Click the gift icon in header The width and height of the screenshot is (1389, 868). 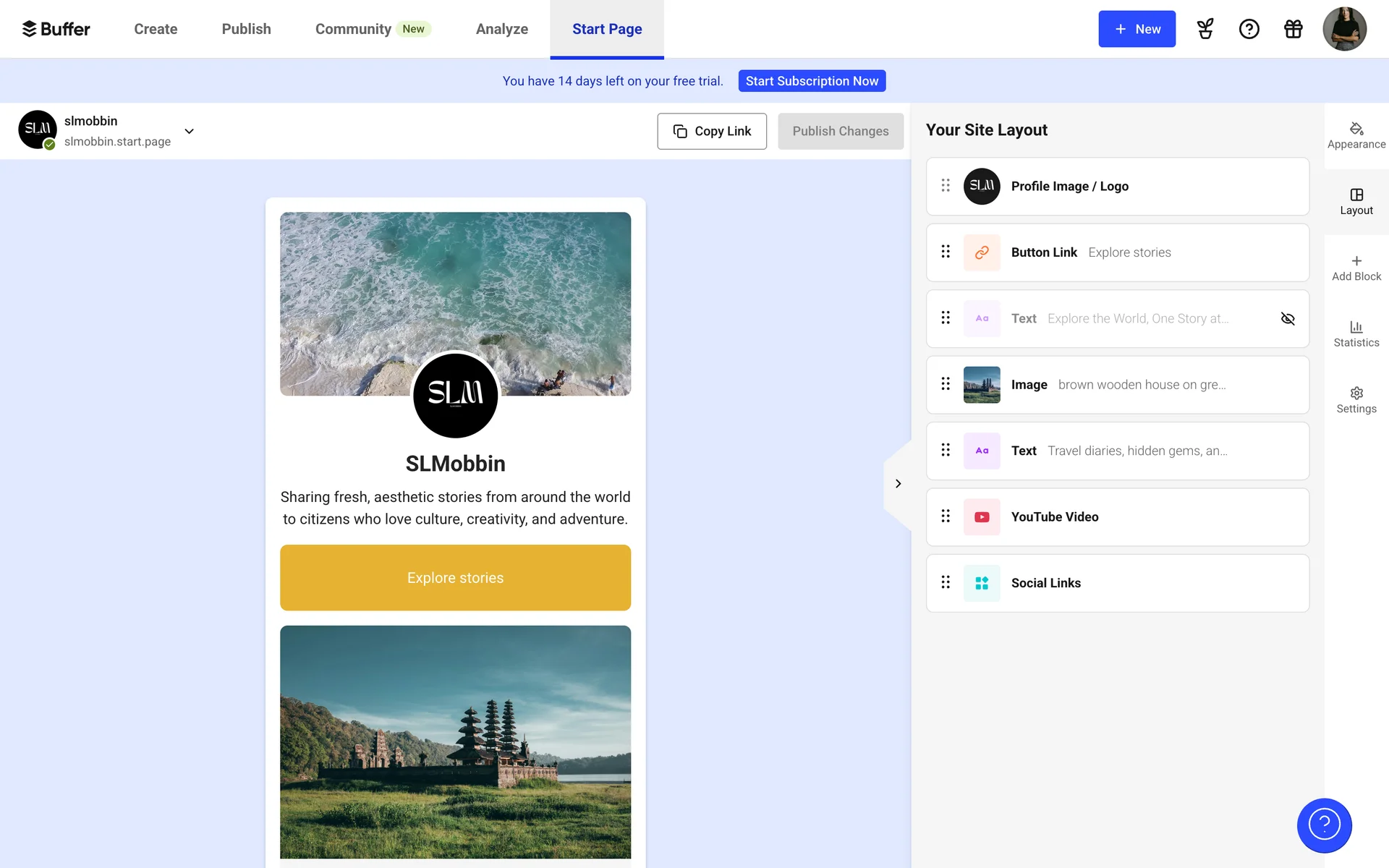(1293, 29)
